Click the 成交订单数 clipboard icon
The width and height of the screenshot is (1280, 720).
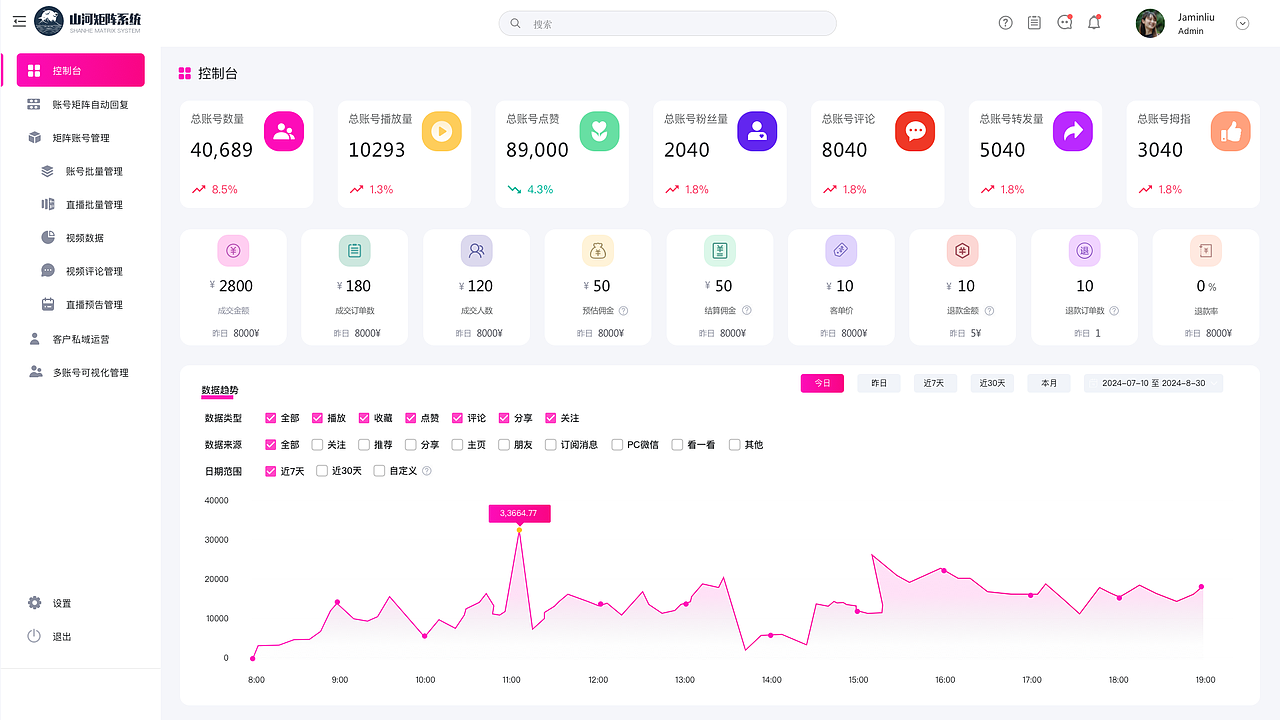pyautogui.click(x=354, y=251)
